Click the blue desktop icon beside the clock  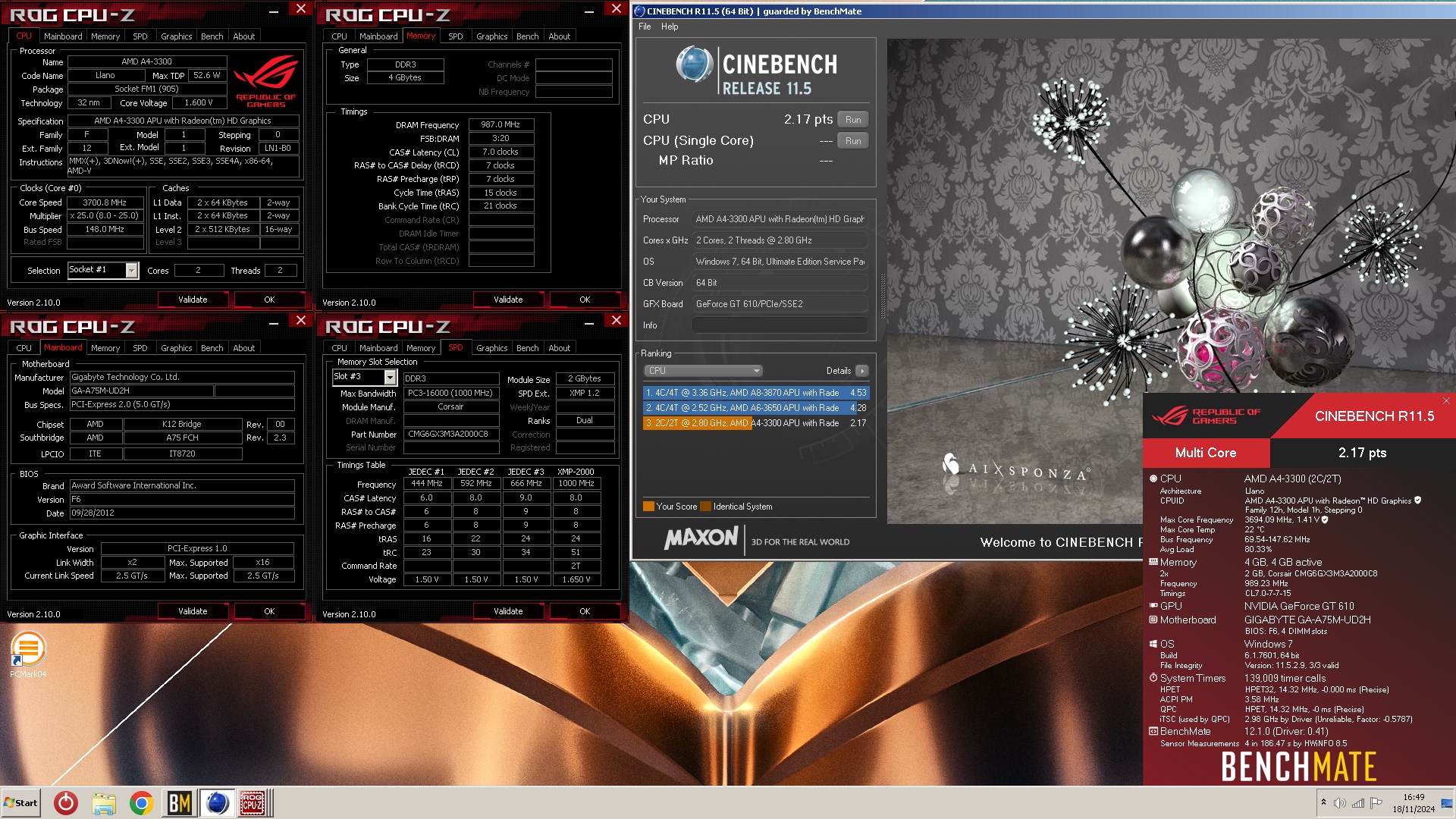[x=1447, y=803]
